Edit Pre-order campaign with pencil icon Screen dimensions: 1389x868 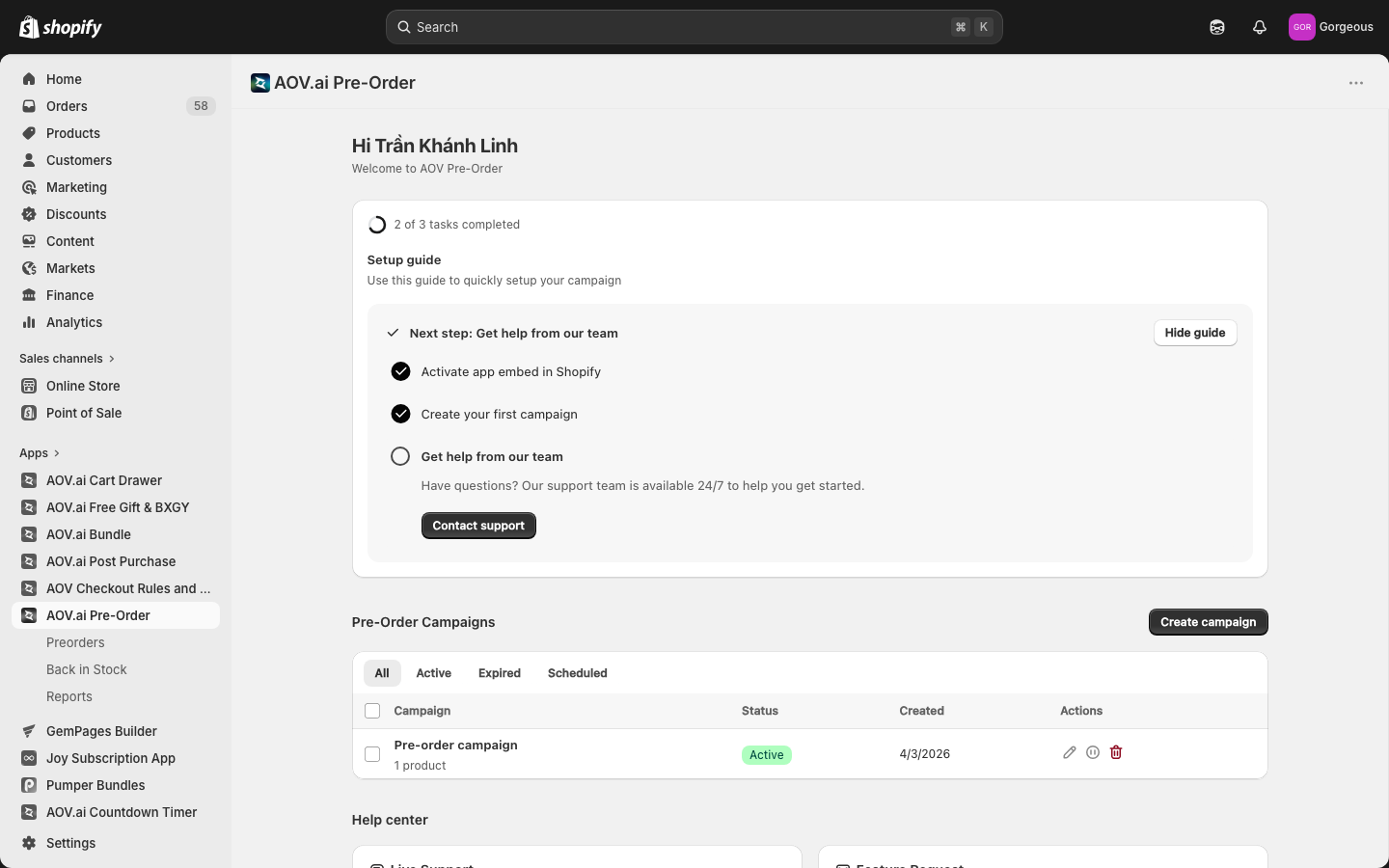(1070, 752)
